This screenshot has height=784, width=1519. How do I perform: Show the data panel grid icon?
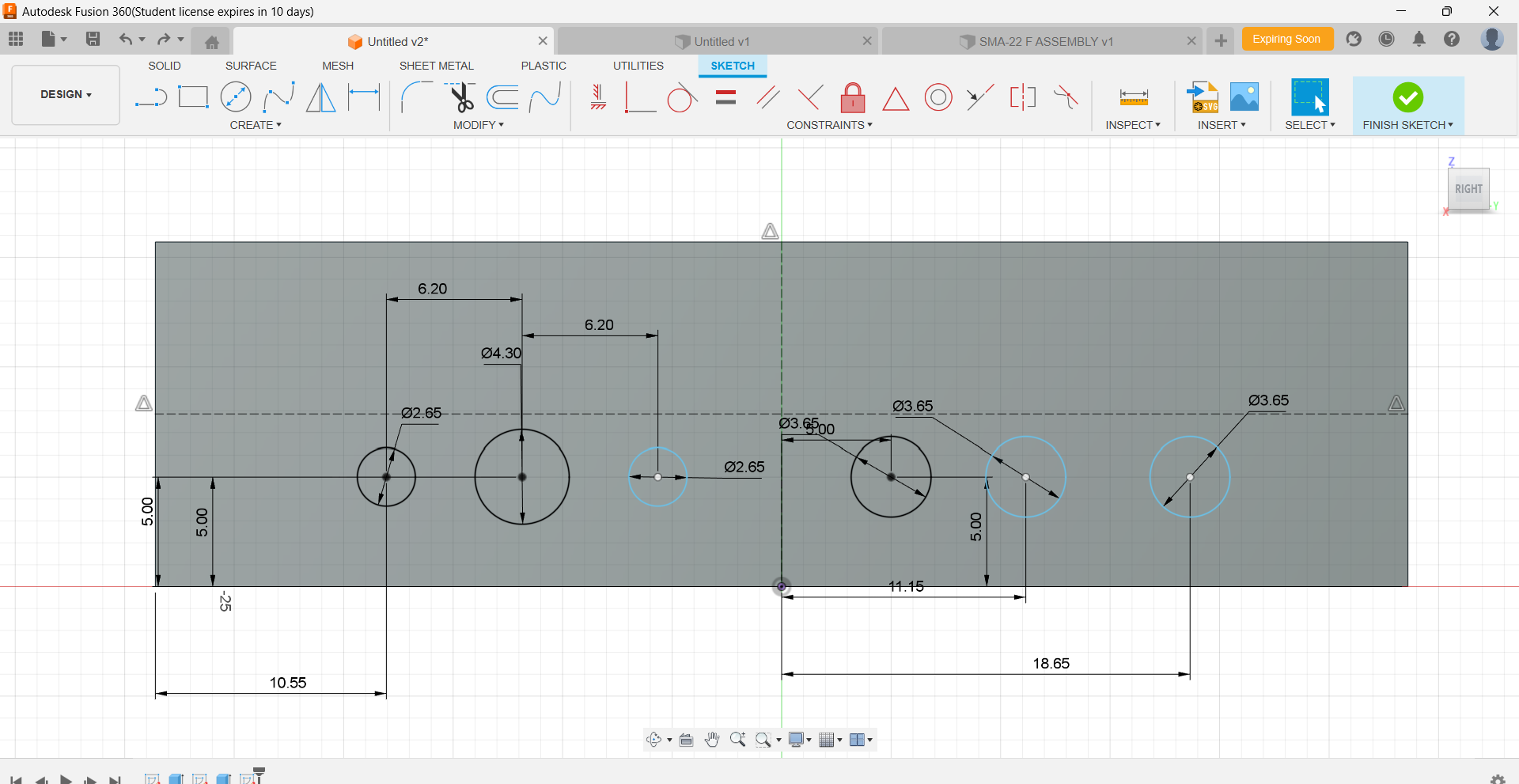tap(16, 39)
